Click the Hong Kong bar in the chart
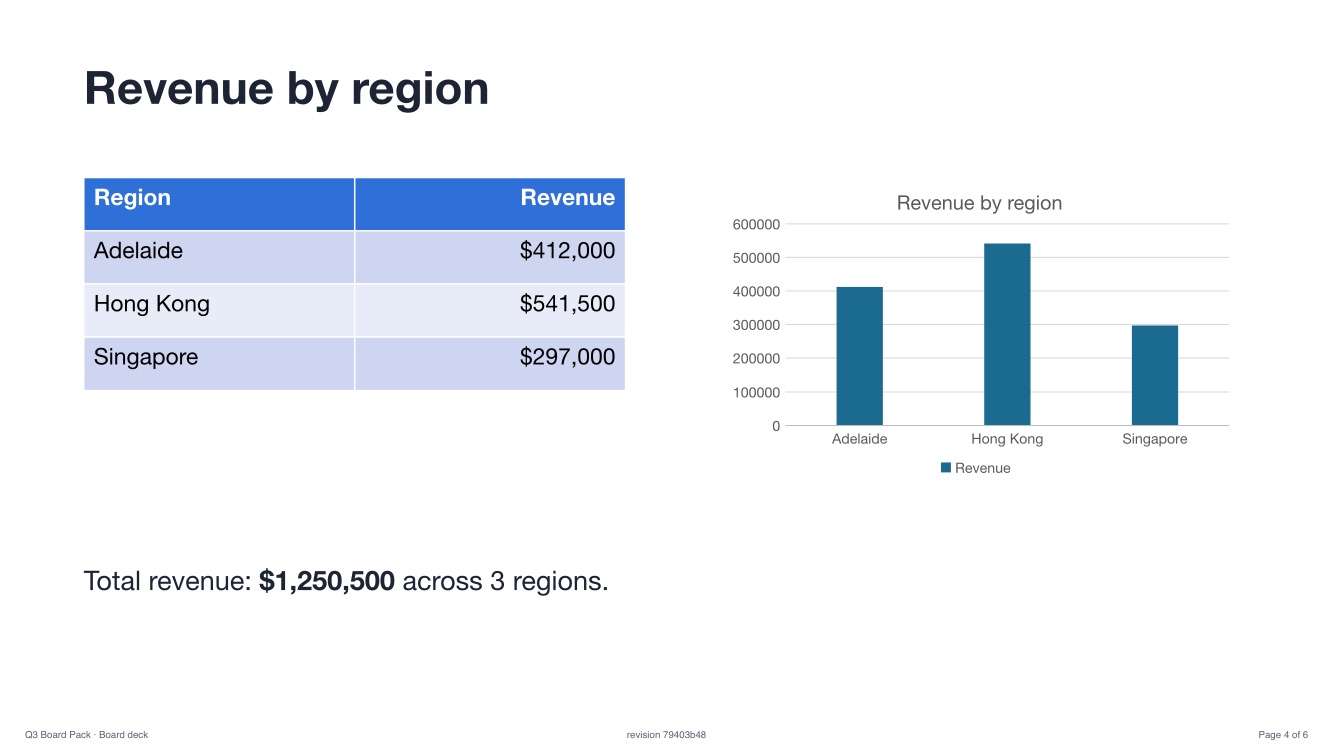Viewport: 1334px width, 750px height. coord(1007,334)
